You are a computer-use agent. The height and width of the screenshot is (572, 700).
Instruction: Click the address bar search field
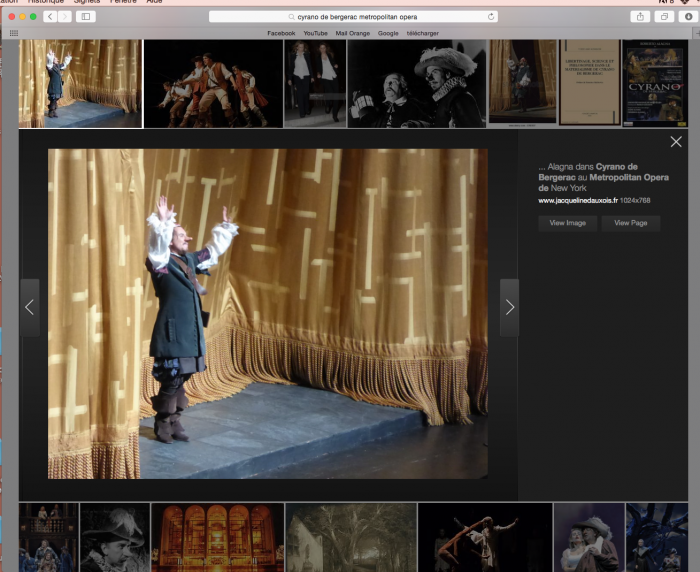point(353,17)
